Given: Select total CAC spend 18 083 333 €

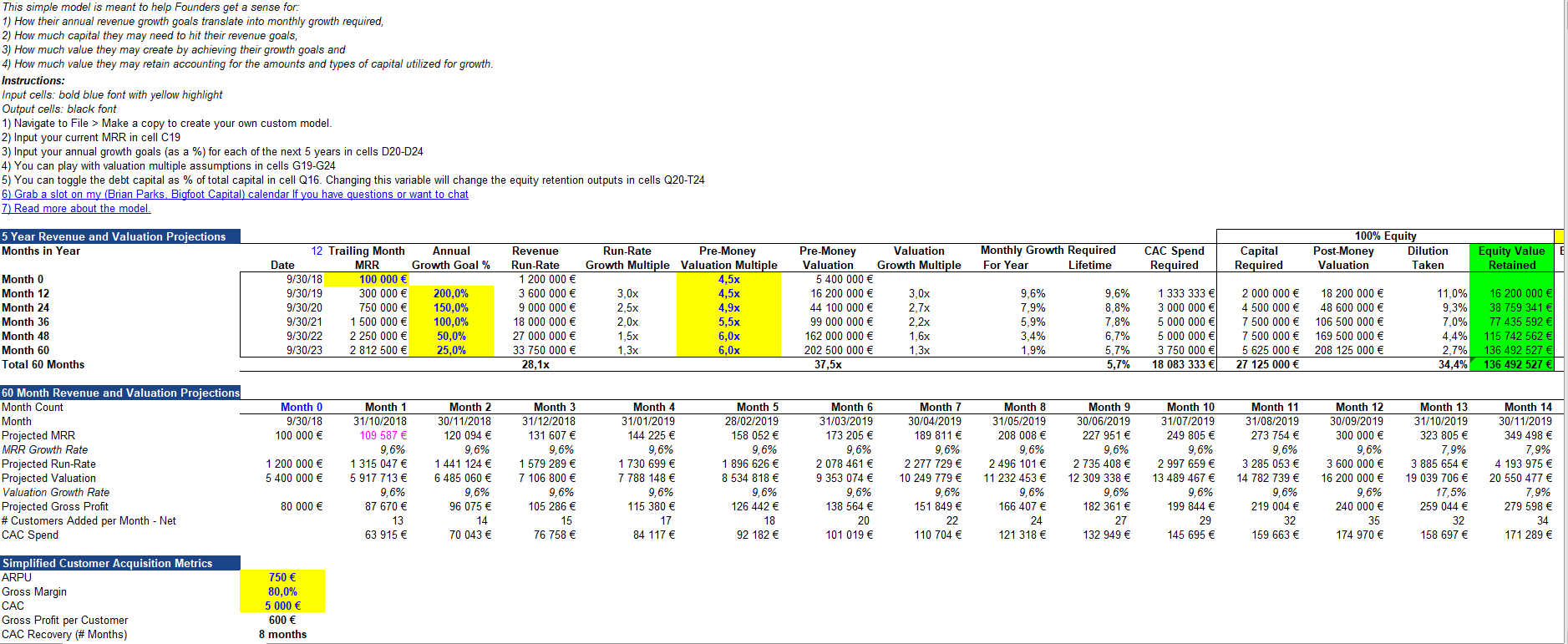Looking at the screenshot, I should tap(1184, 364).
